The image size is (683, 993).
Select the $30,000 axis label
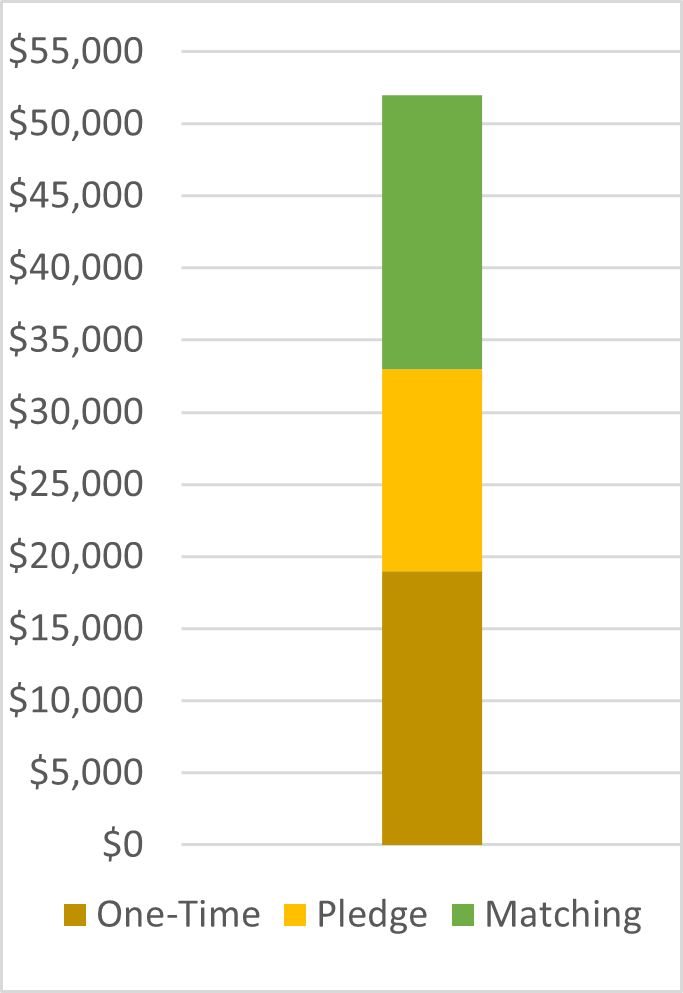pyautogui.click(x=76, y=412)
